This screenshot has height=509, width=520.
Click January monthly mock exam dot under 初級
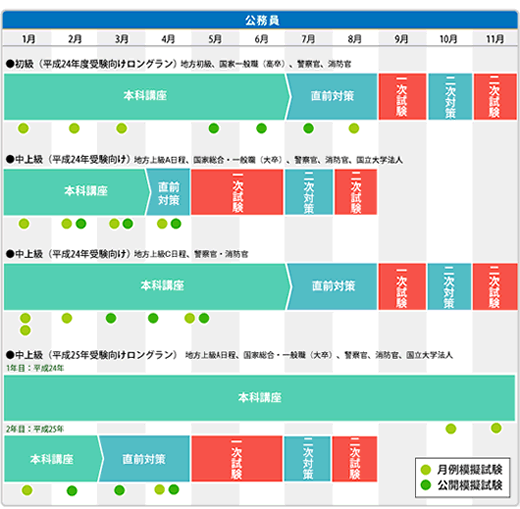[23, 128]
